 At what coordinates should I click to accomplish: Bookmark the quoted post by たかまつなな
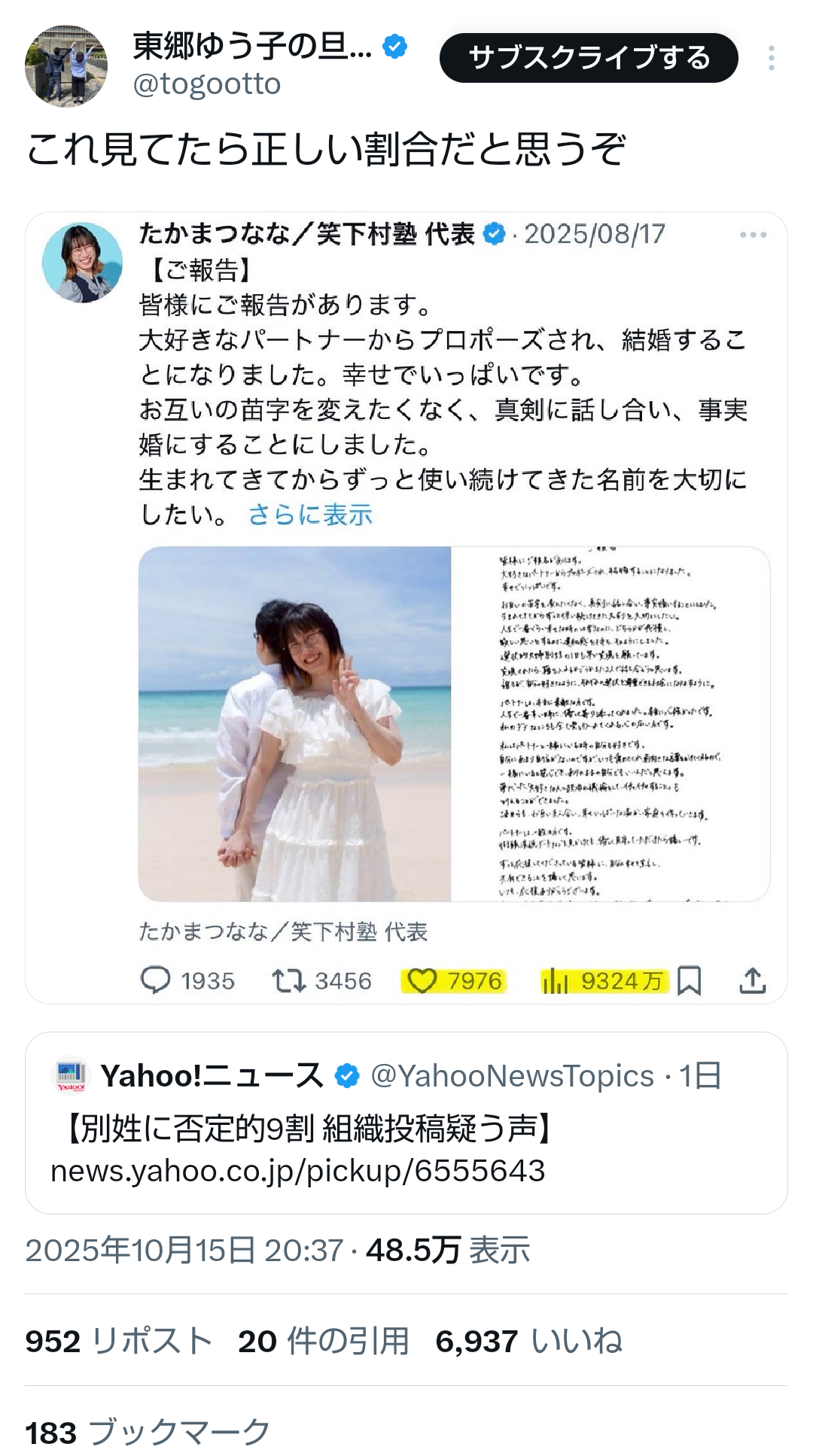click(689, 980)
